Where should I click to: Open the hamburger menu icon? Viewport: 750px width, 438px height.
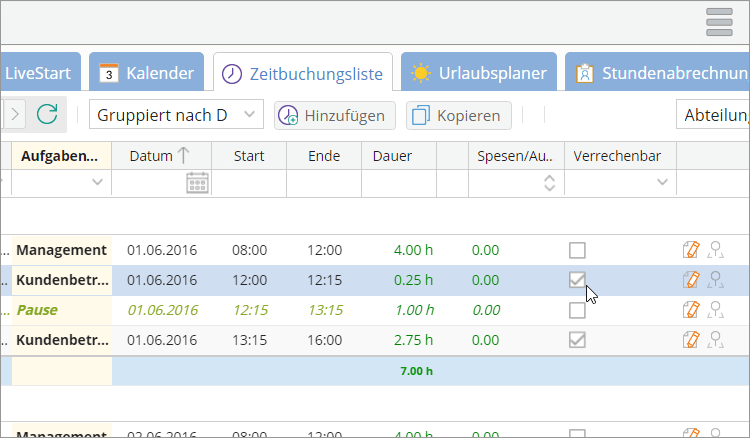coord(720,21)
